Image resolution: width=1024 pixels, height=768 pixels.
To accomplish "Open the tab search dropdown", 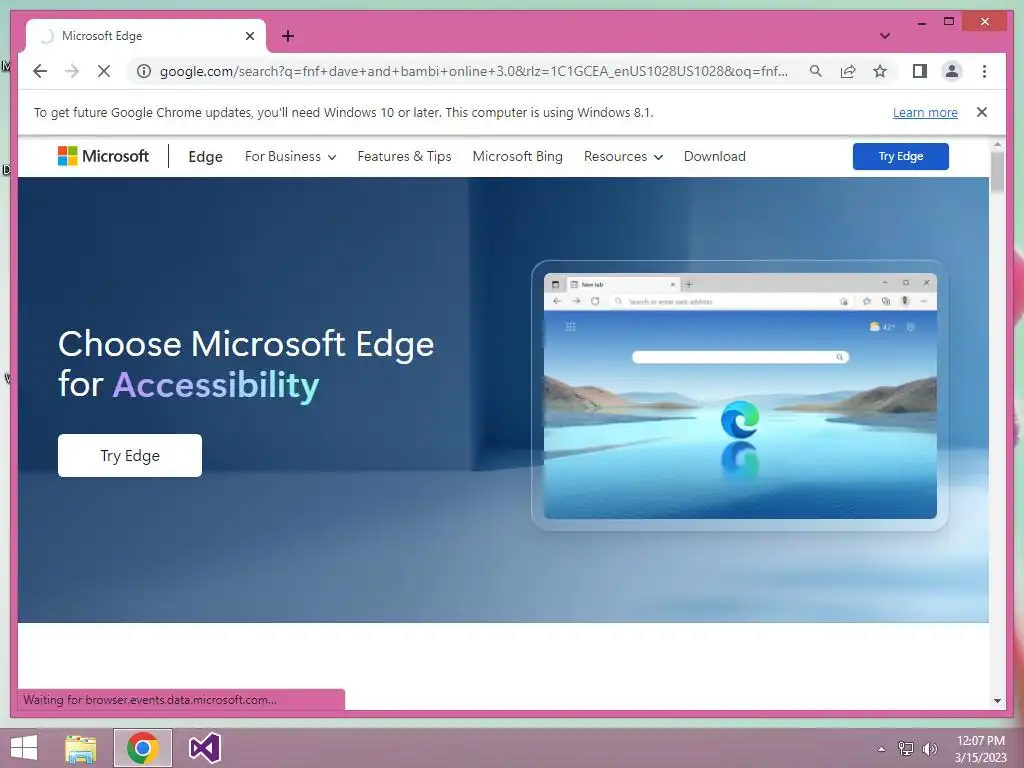I will coord(885,36).
